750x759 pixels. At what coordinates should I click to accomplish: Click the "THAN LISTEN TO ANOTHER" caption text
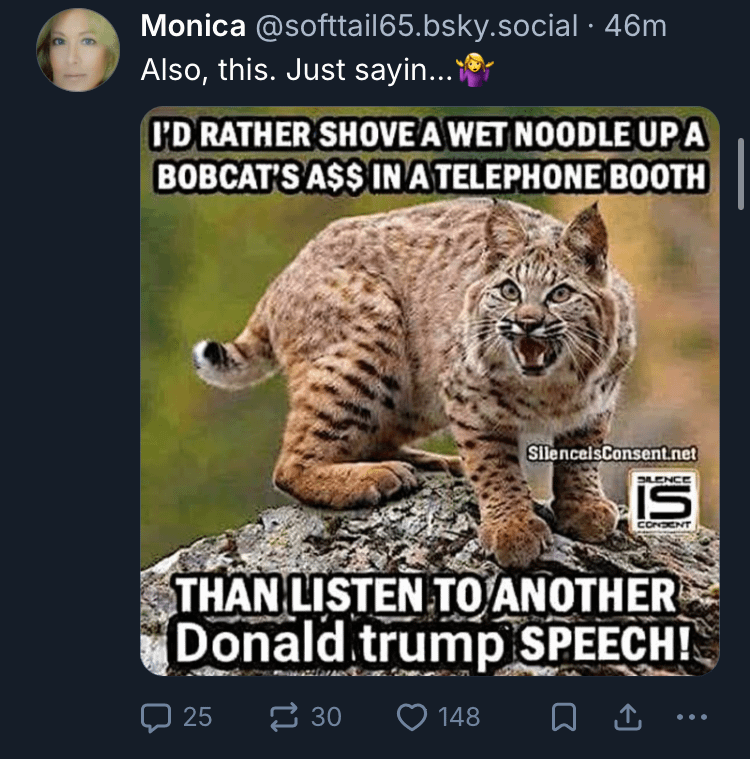point(426,597)
